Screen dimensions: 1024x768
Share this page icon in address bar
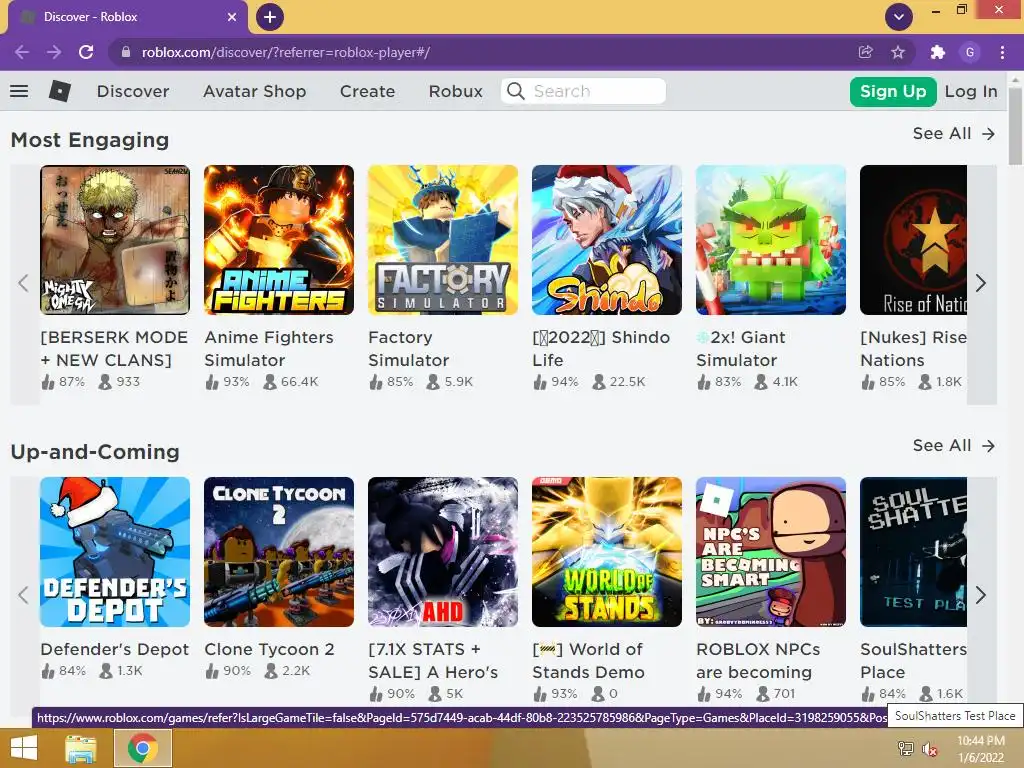865,52
